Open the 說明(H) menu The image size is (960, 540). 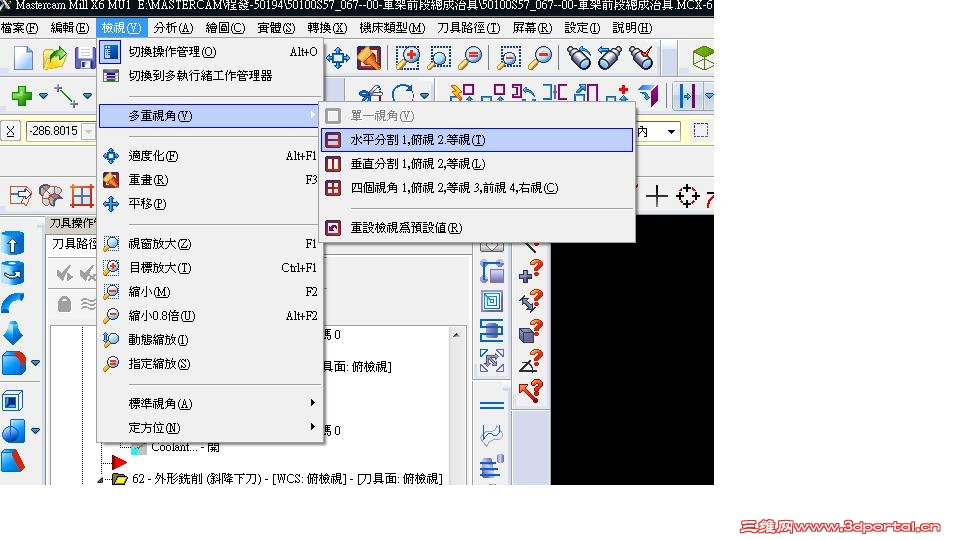pos(632,28)
